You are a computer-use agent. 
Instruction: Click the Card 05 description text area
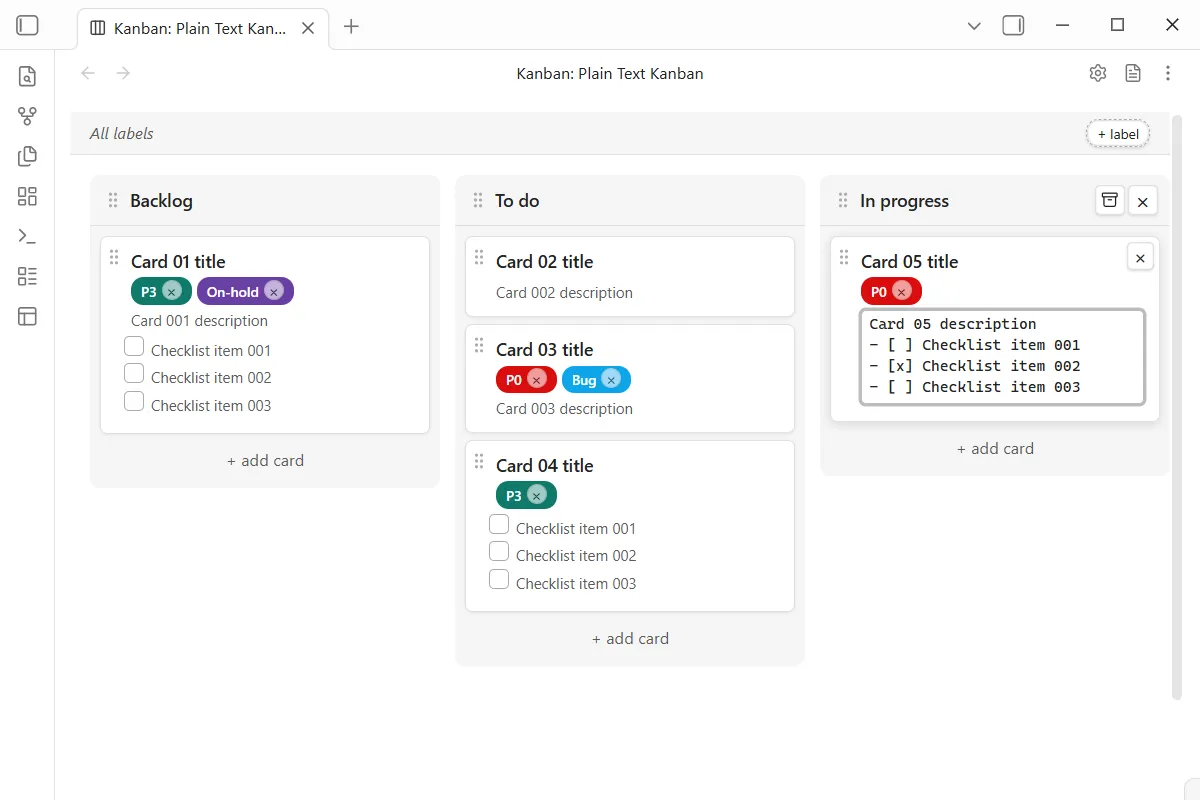pyautogui.click(x=1002, y=356)
